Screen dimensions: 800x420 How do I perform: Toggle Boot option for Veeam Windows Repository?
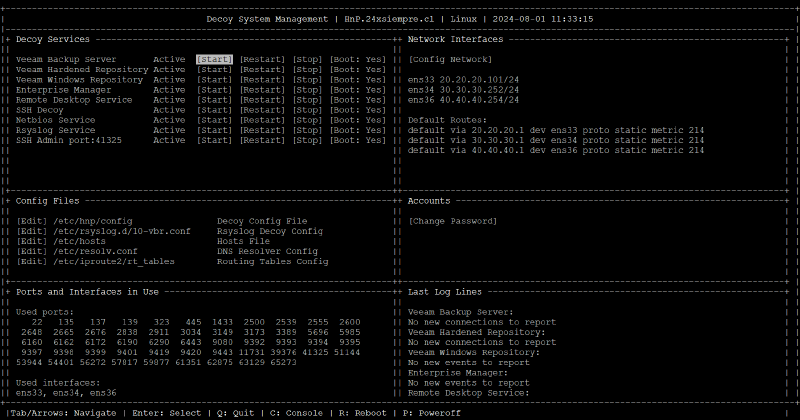(358, 80)
